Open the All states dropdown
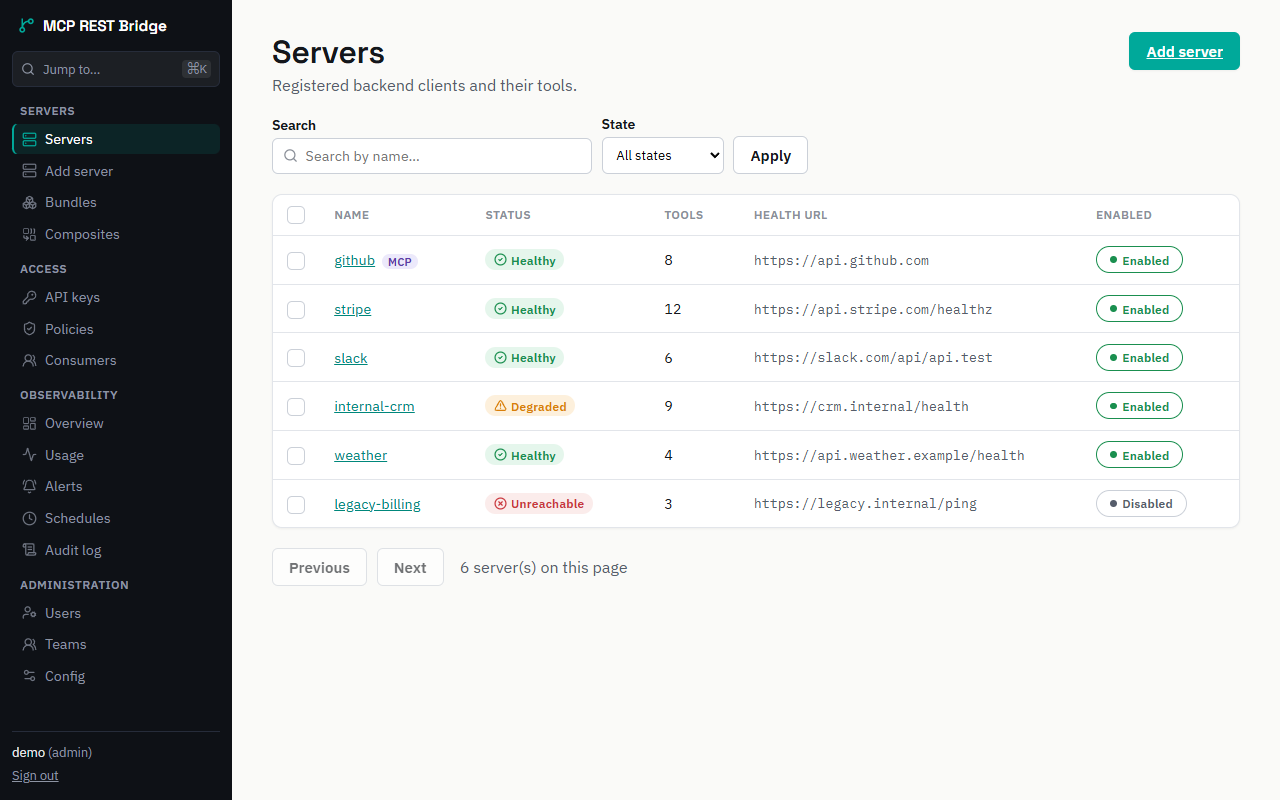This screenshot has width=1280, height=800. pyautogui.click(x=663, y=155)
